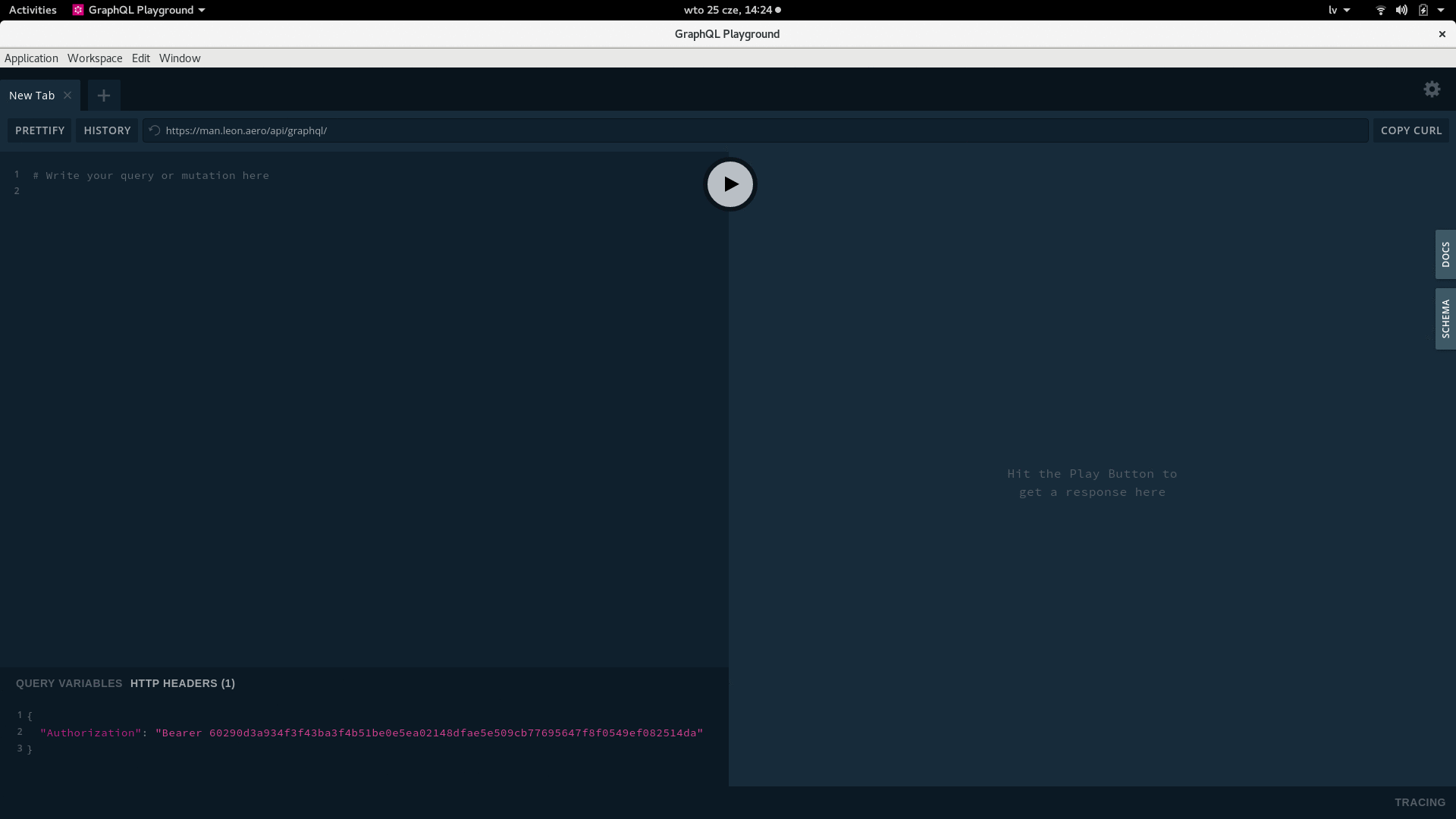Close the New Tab with X icon

click(67, 96)
